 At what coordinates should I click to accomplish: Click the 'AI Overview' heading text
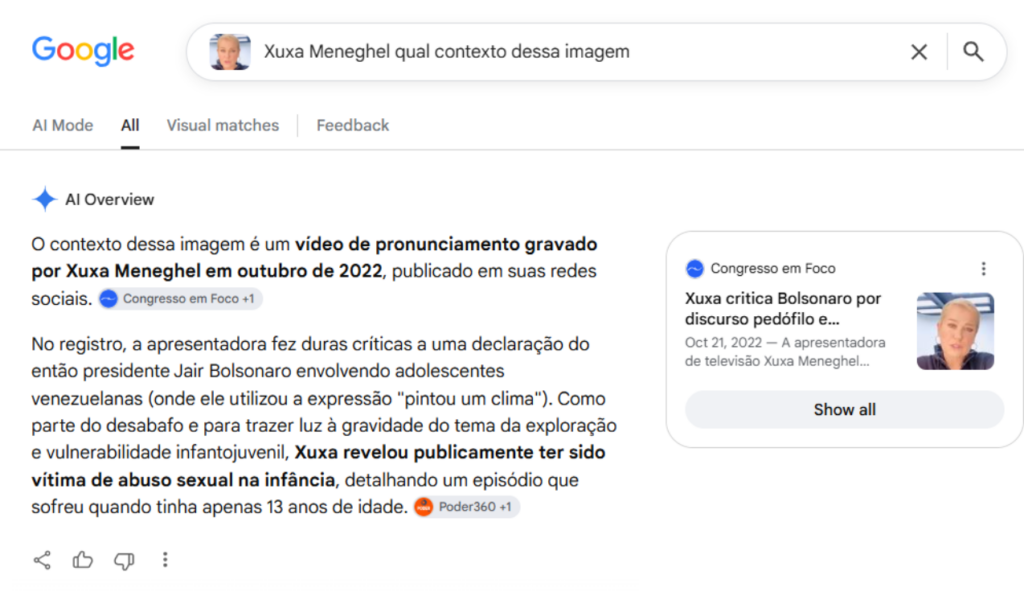[x=110, y=199]
